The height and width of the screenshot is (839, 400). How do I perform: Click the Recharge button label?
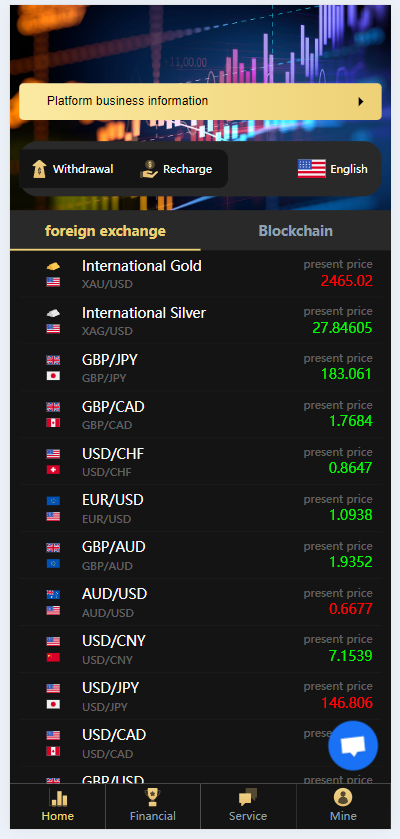click(188, 169)
